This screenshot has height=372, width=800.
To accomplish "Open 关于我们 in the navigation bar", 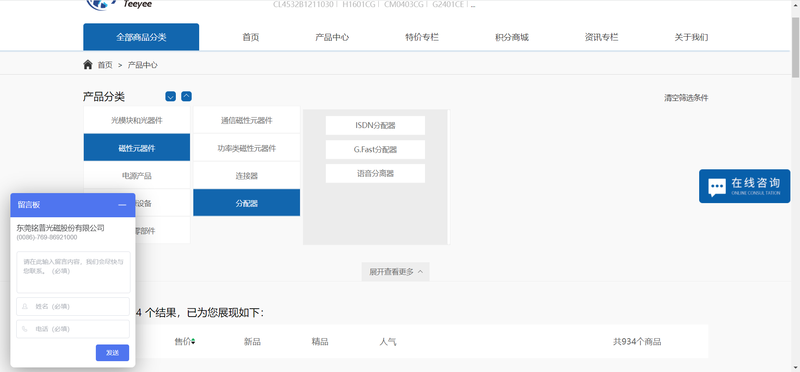I will (691, 37).
